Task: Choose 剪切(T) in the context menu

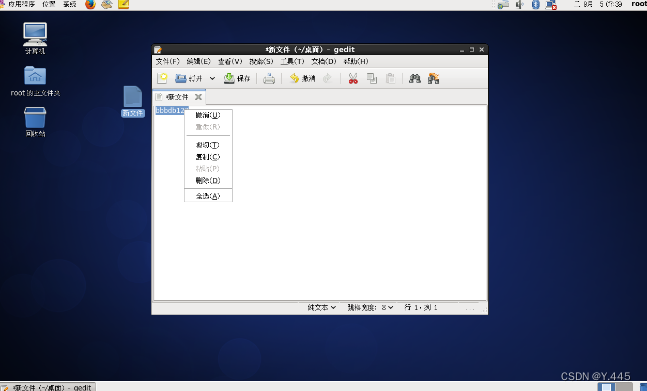Action: tap(208, 145)
